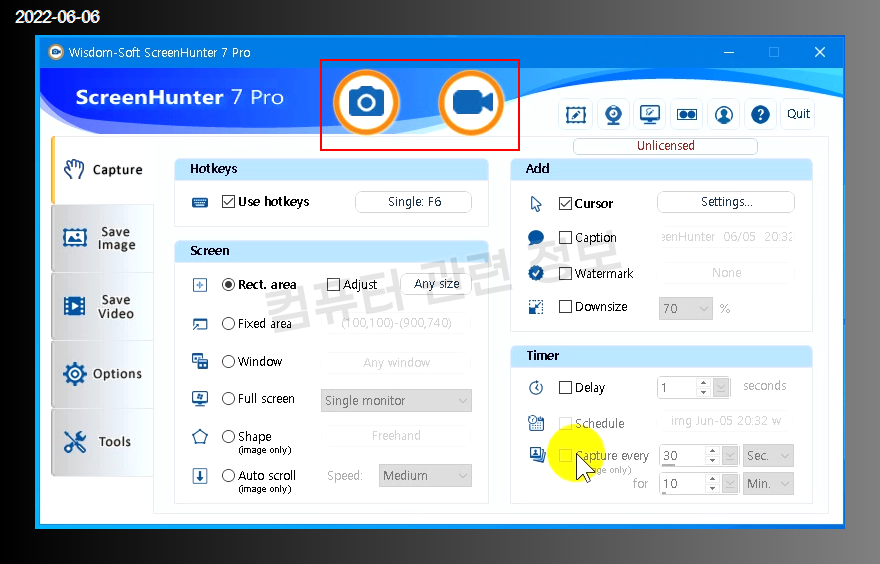Image resolution: width=880 pixels, height=564 pixels.
Task: Enable the Adjust checkbox
Action: click(x=333, y=285)
